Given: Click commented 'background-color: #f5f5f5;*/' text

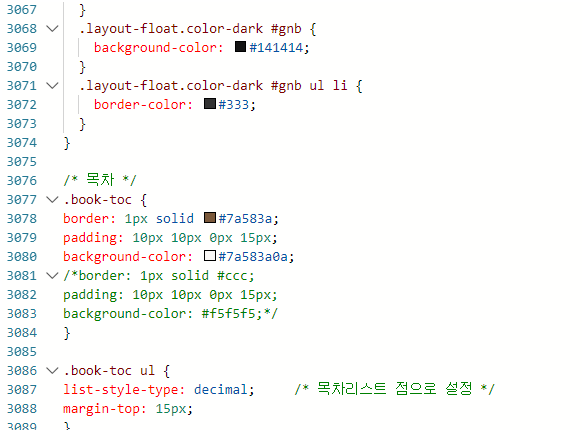Looking at the screenshot, I should pos(170,314).
